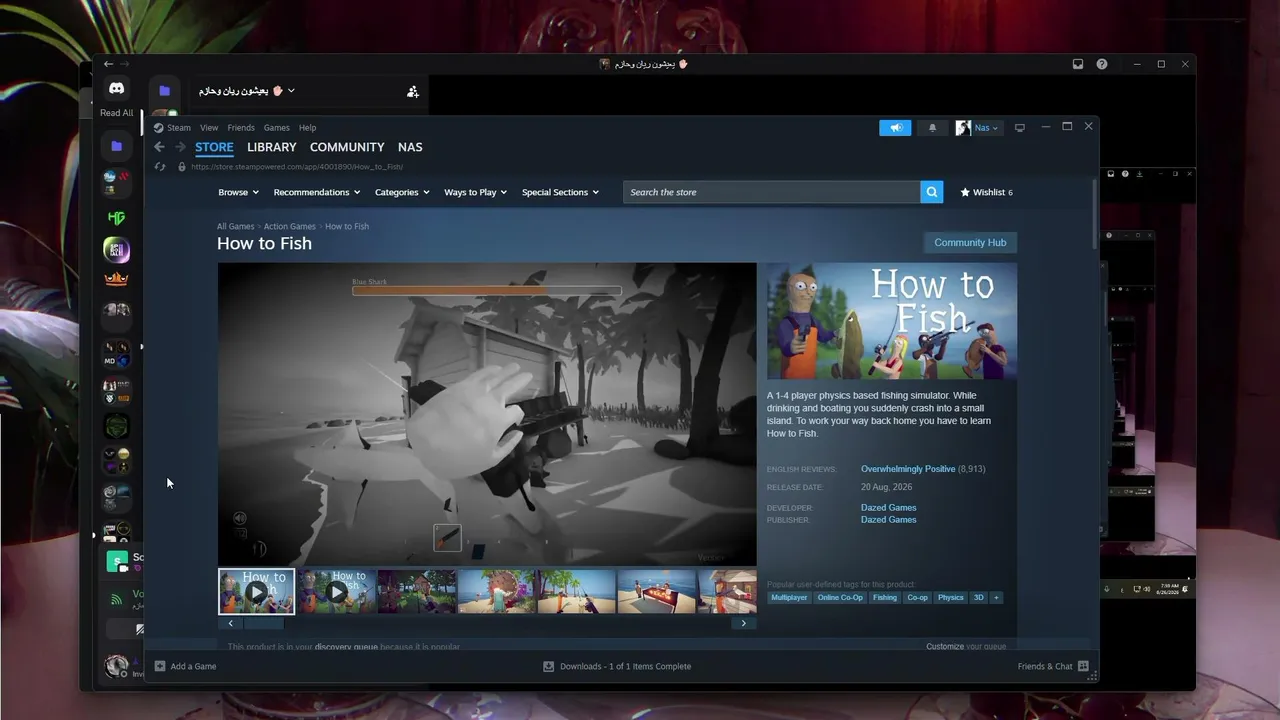
Task: Click the How to Fish capsule image
Action: tap(892, 321)
